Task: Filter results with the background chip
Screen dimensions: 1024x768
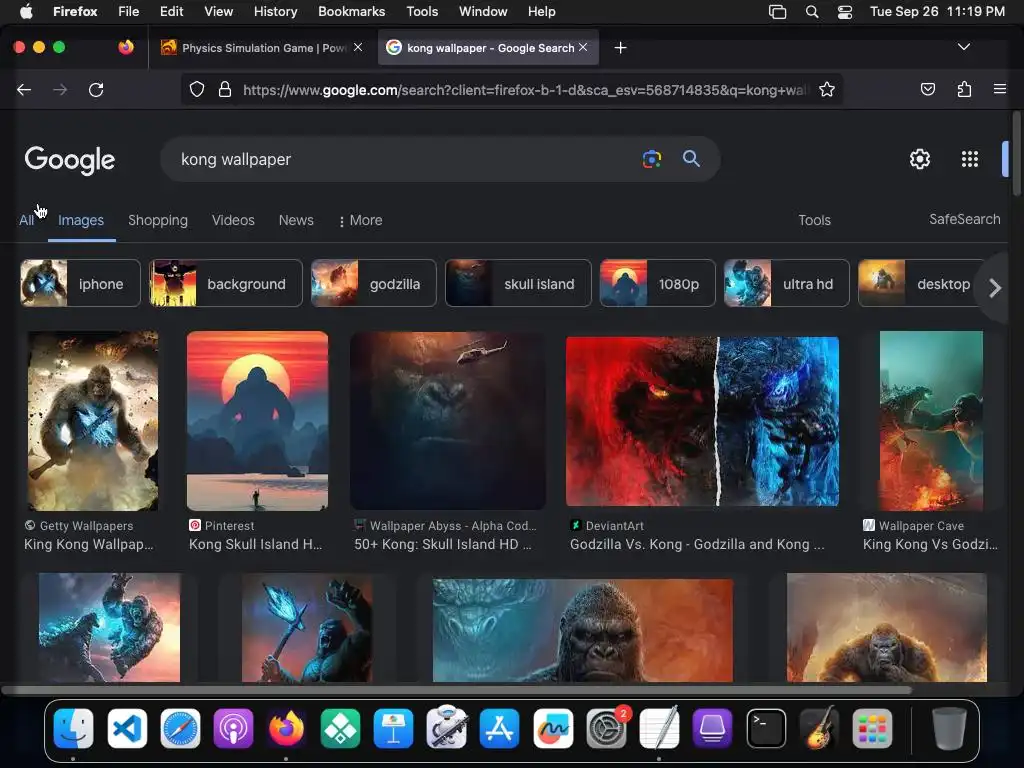Action: 226,283
